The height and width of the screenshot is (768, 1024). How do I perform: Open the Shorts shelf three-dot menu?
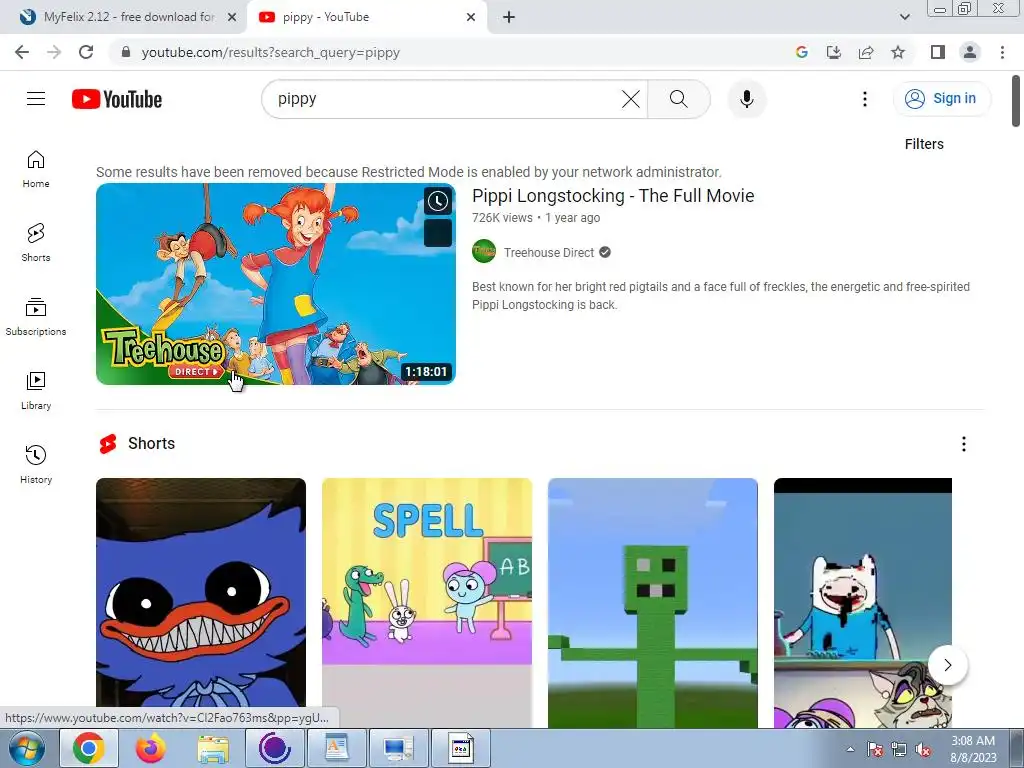click(x=963, y=444)
